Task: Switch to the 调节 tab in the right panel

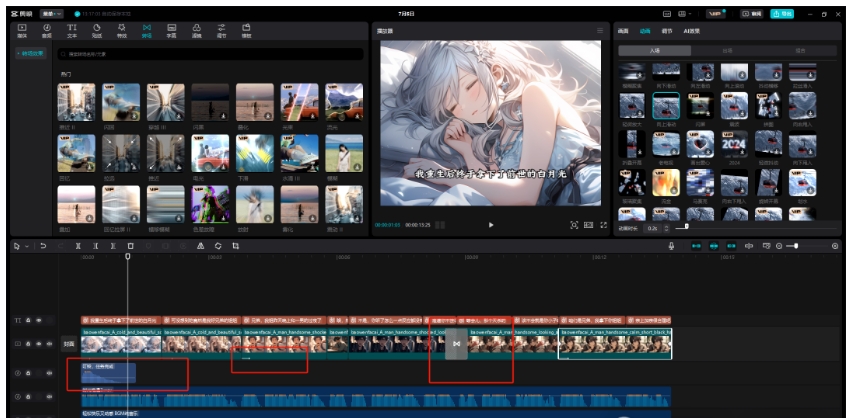Action: point(666,31)
